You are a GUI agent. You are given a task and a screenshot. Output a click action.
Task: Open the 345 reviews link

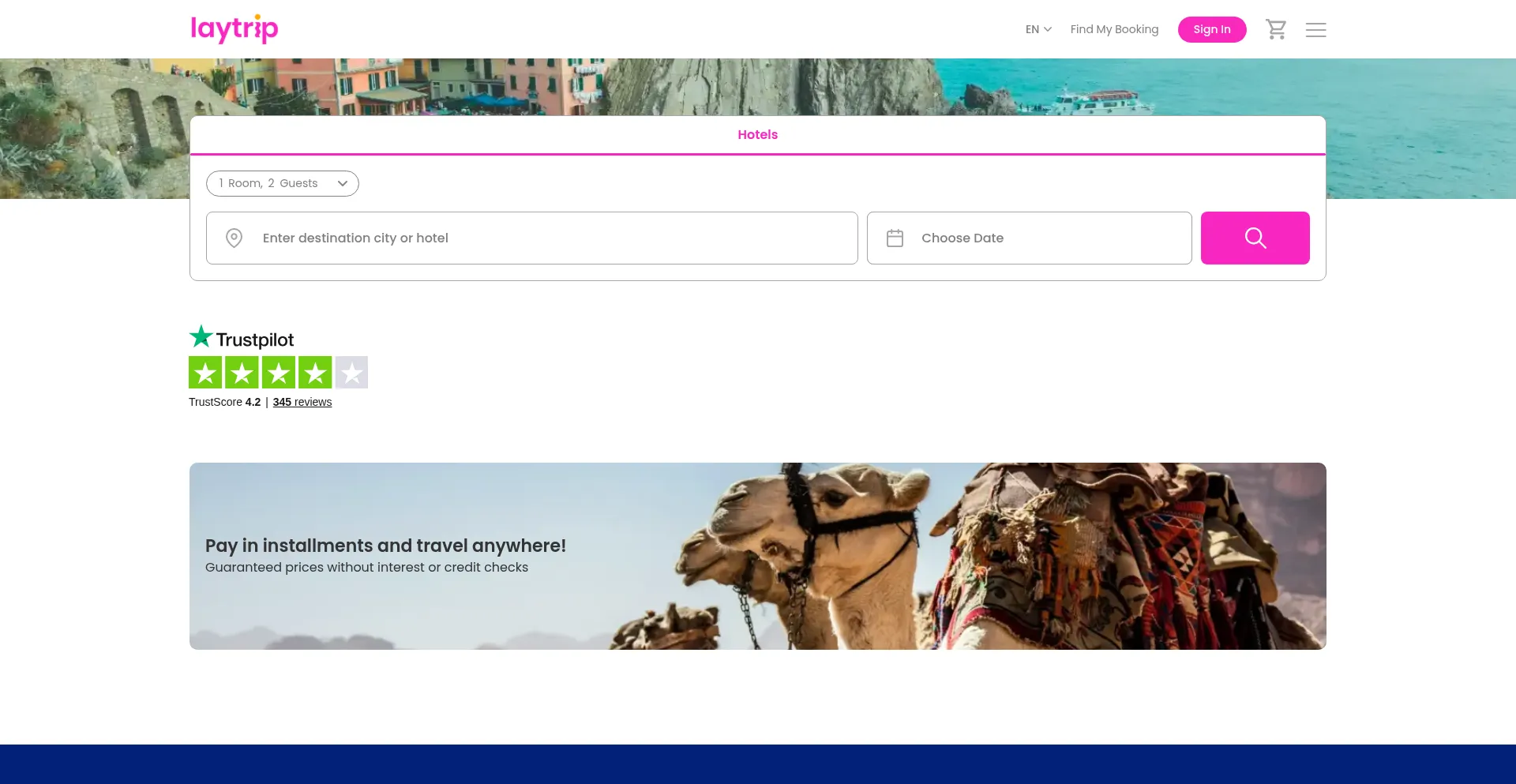[x=302, y=402]
